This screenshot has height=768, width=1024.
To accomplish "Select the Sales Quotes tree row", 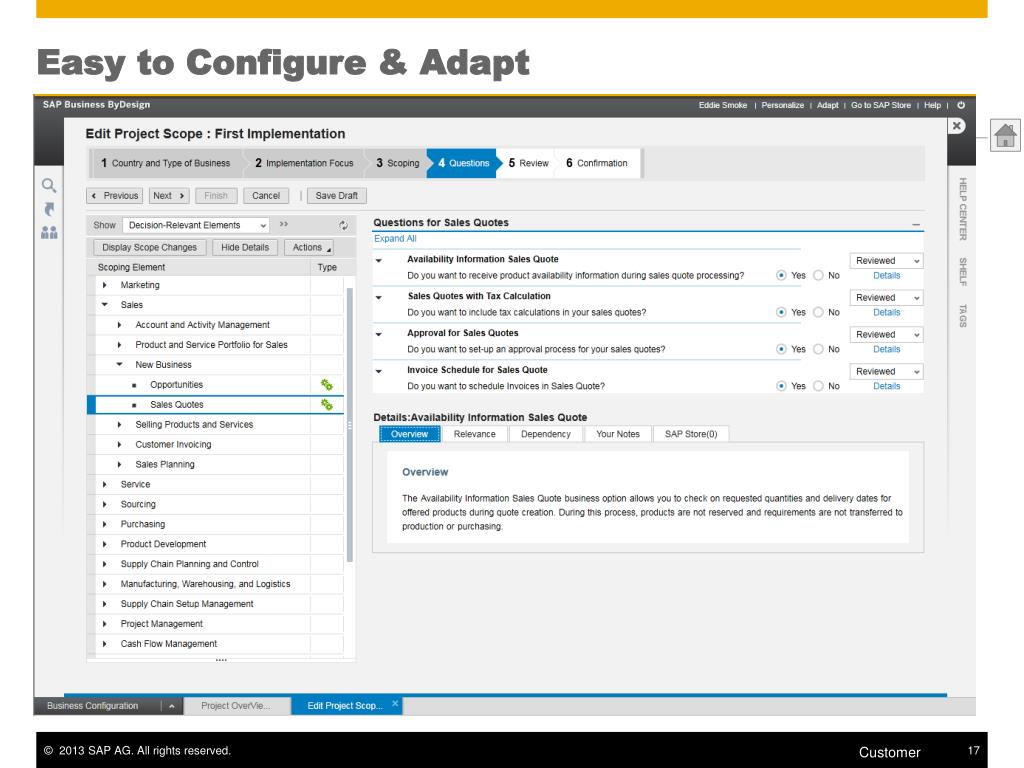I will coord(216,405).
